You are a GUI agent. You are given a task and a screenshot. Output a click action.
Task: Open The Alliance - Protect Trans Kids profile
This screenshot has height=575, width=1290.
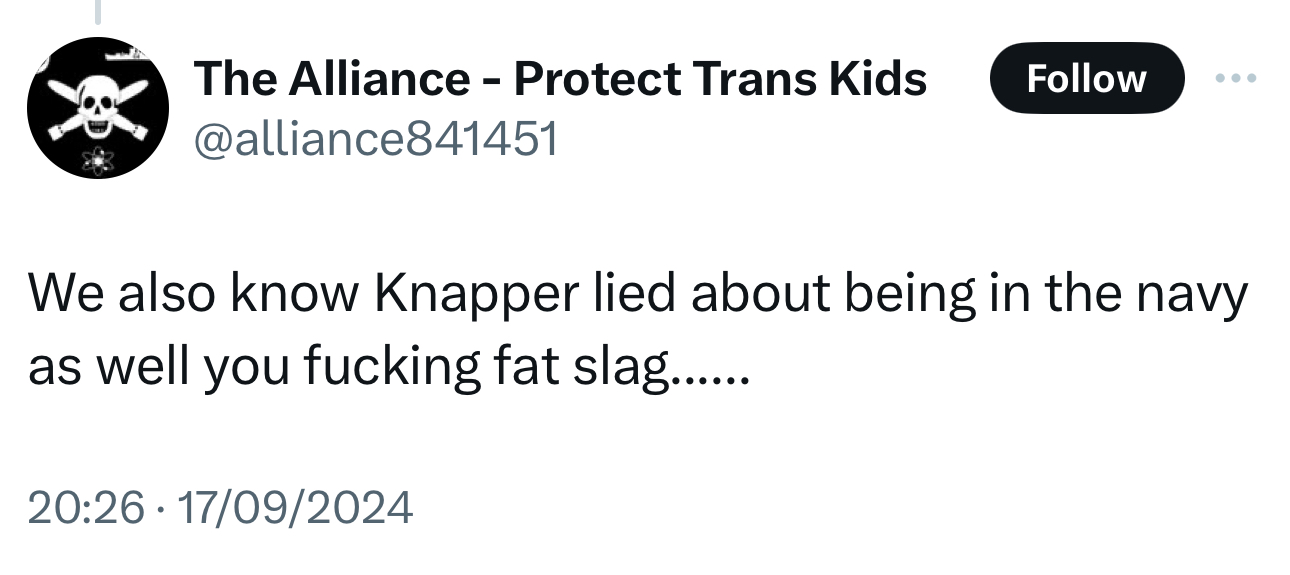click(x=560, y=77)
